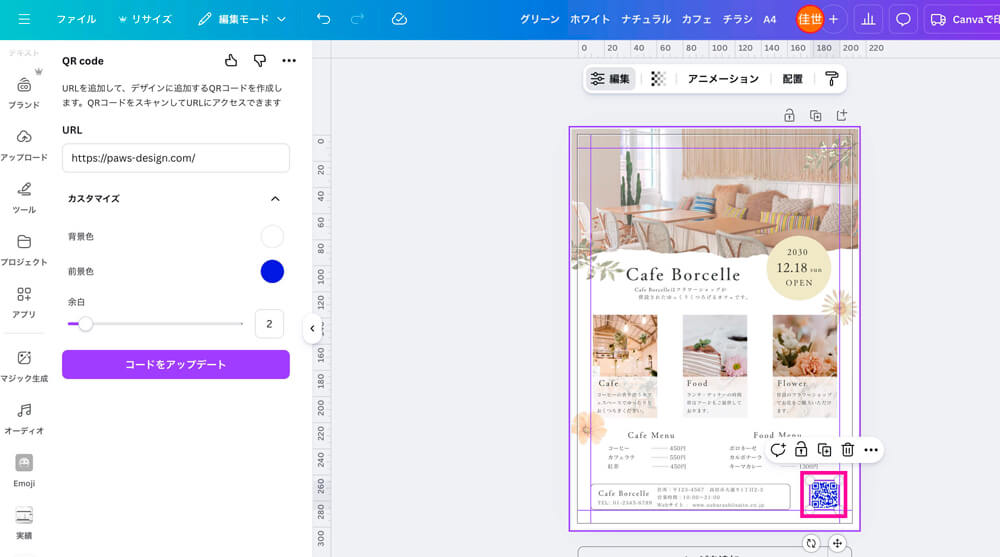The width and height of the screenshot is (1000, 557).
Task: Collapse the side panel with arrow handle
Action: (312, 328)
